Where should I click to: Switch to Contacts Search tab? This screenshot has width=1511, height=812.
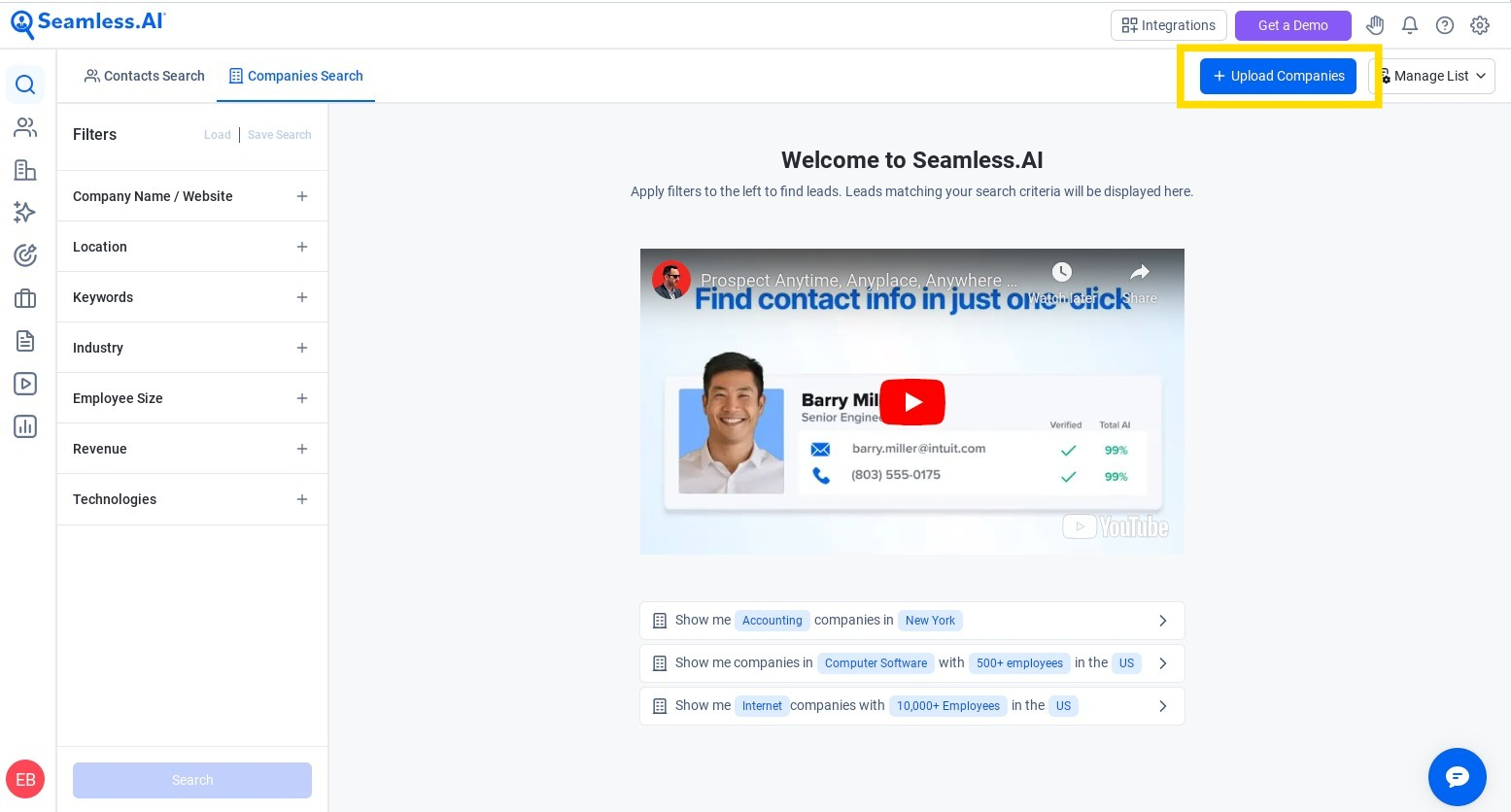(145, 76)
